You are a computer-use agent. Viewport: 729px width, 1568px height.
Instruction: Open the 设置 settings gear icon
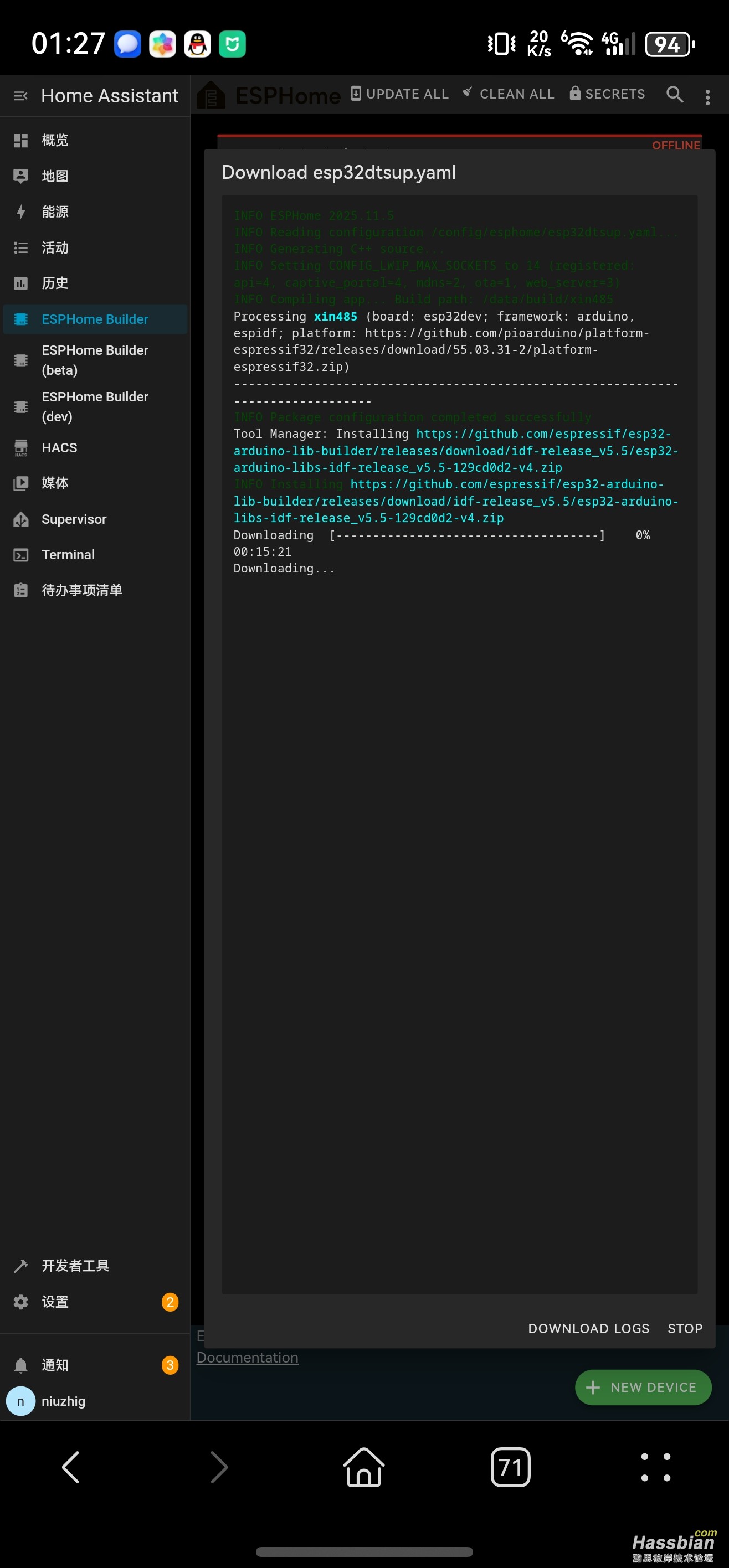20,1301
